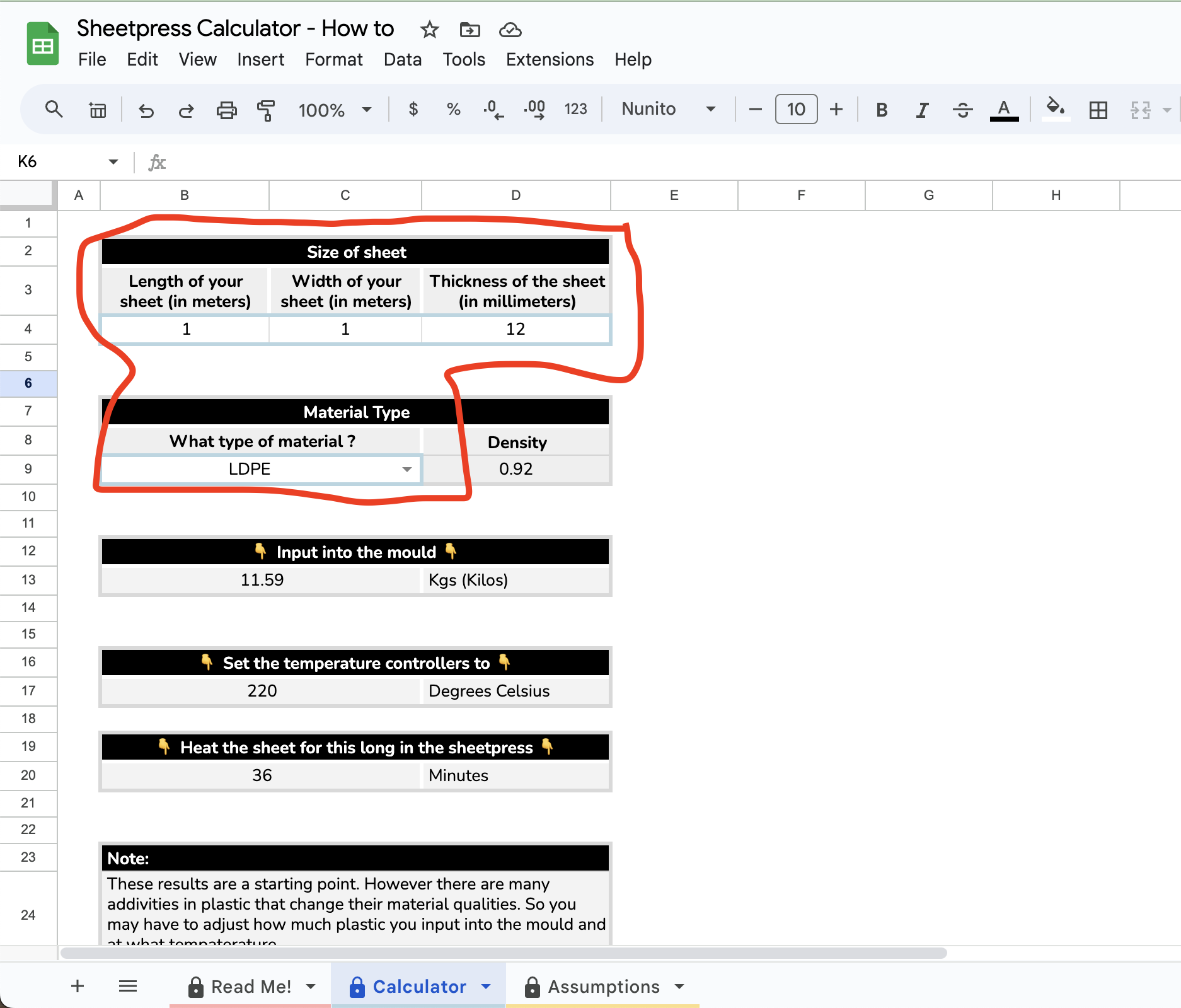Click the redo arrow icon

click(x=186, y=110)
